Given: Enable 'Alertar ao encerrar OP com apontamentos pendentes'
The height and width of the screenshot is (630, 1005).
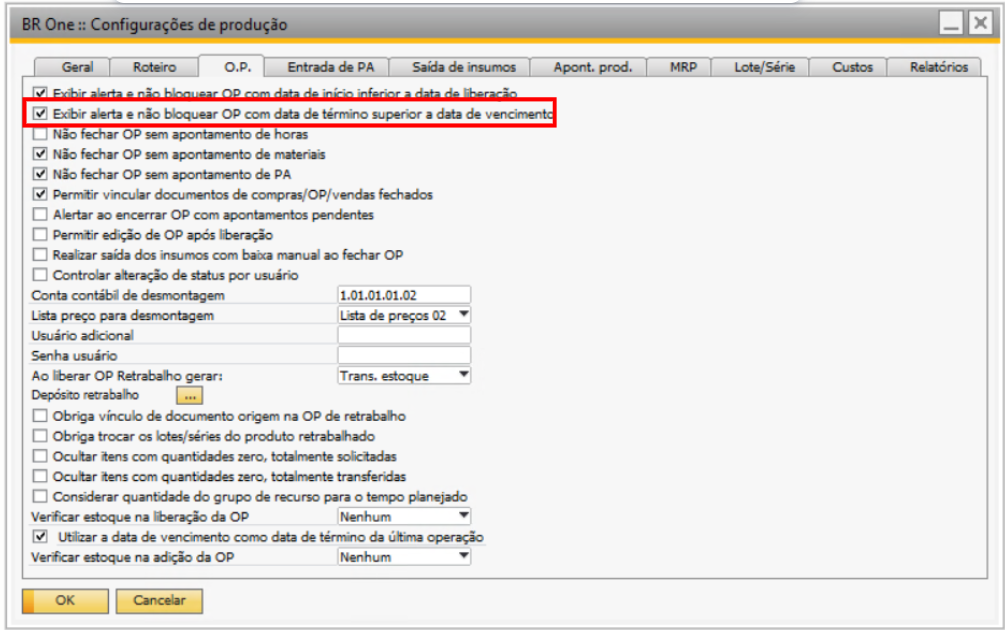Looking at the screenshot, I should (x=40, y=214).
